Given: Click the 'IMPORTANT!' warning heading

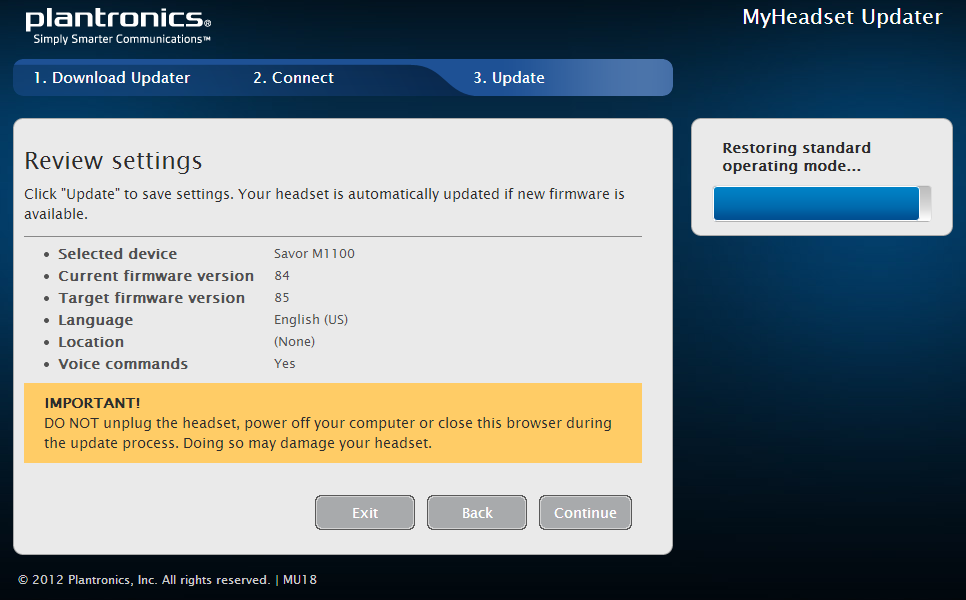Looking at the screenshot, I should click(92, 403).
